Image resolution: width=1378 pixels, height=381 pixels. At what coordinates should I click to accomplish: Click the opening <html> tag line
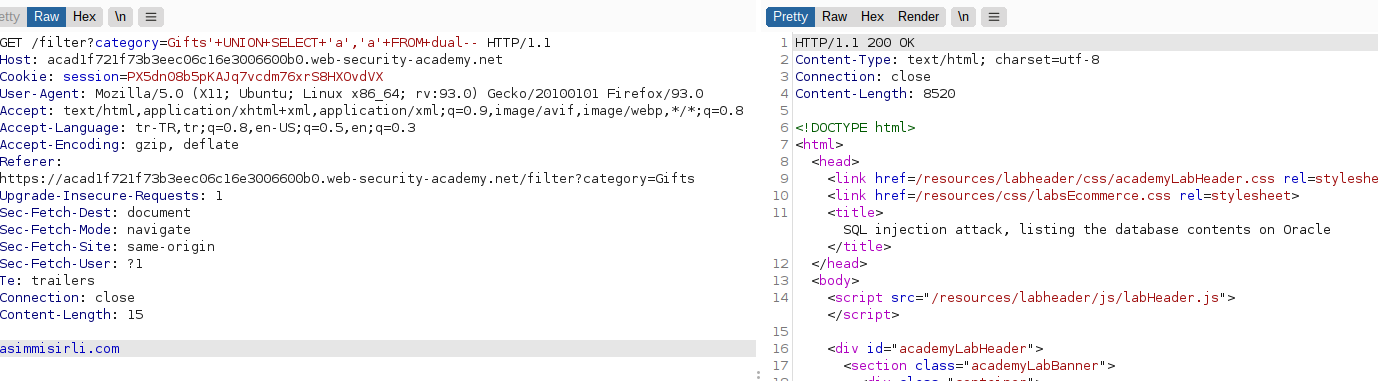tap(819, 144)
